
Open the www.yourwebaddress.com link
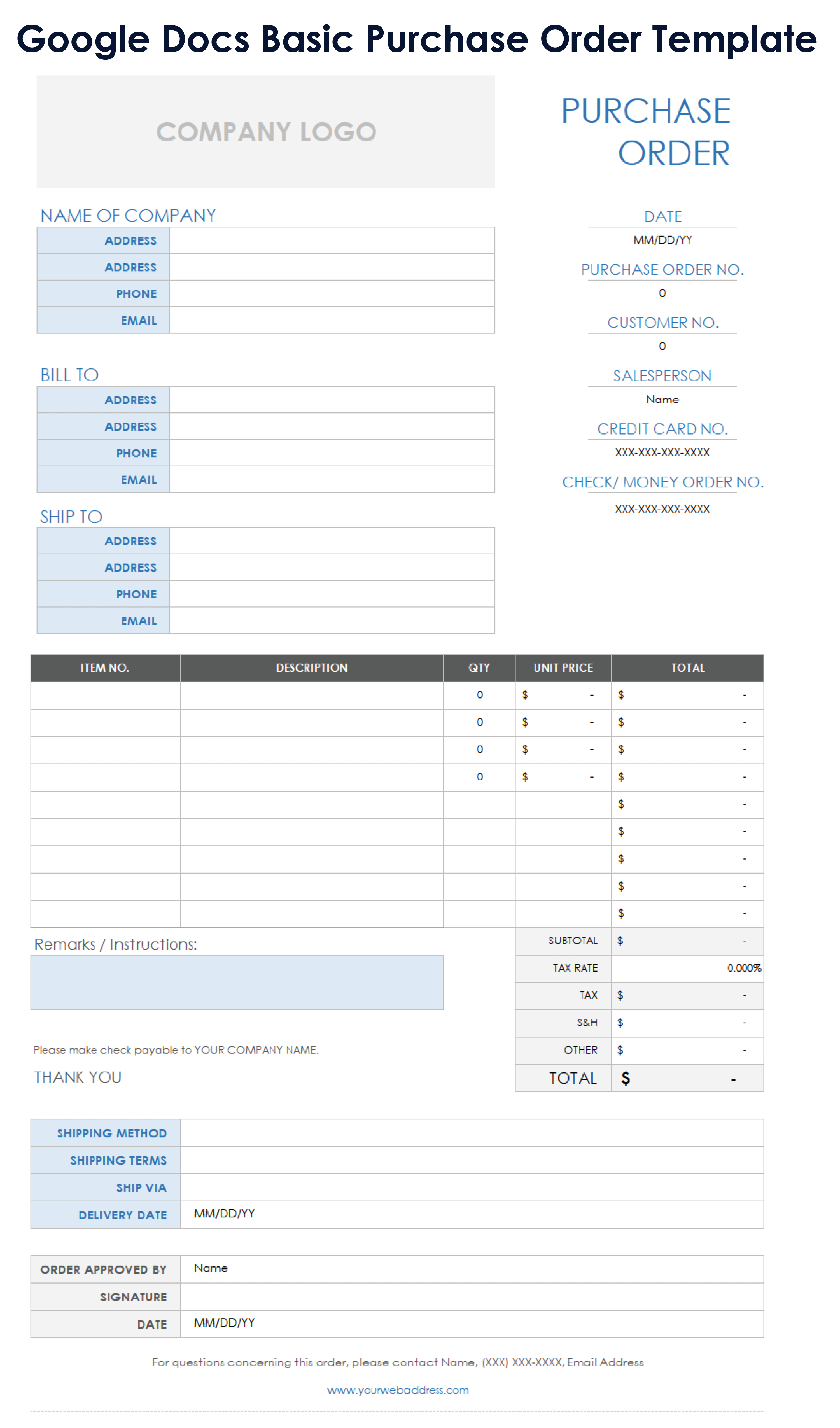coord(398,1389)
